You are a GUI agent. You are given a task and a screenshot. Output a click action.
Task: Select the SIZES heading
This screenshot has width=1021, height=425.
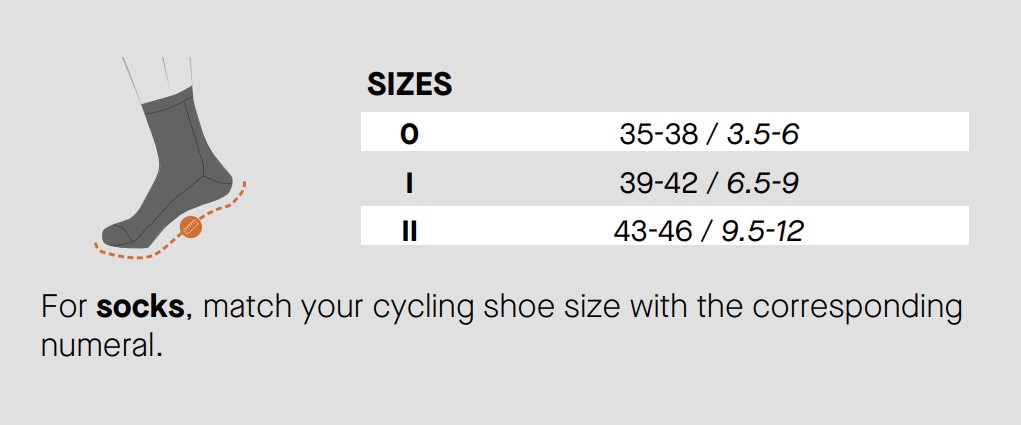(x=407, y=85)
